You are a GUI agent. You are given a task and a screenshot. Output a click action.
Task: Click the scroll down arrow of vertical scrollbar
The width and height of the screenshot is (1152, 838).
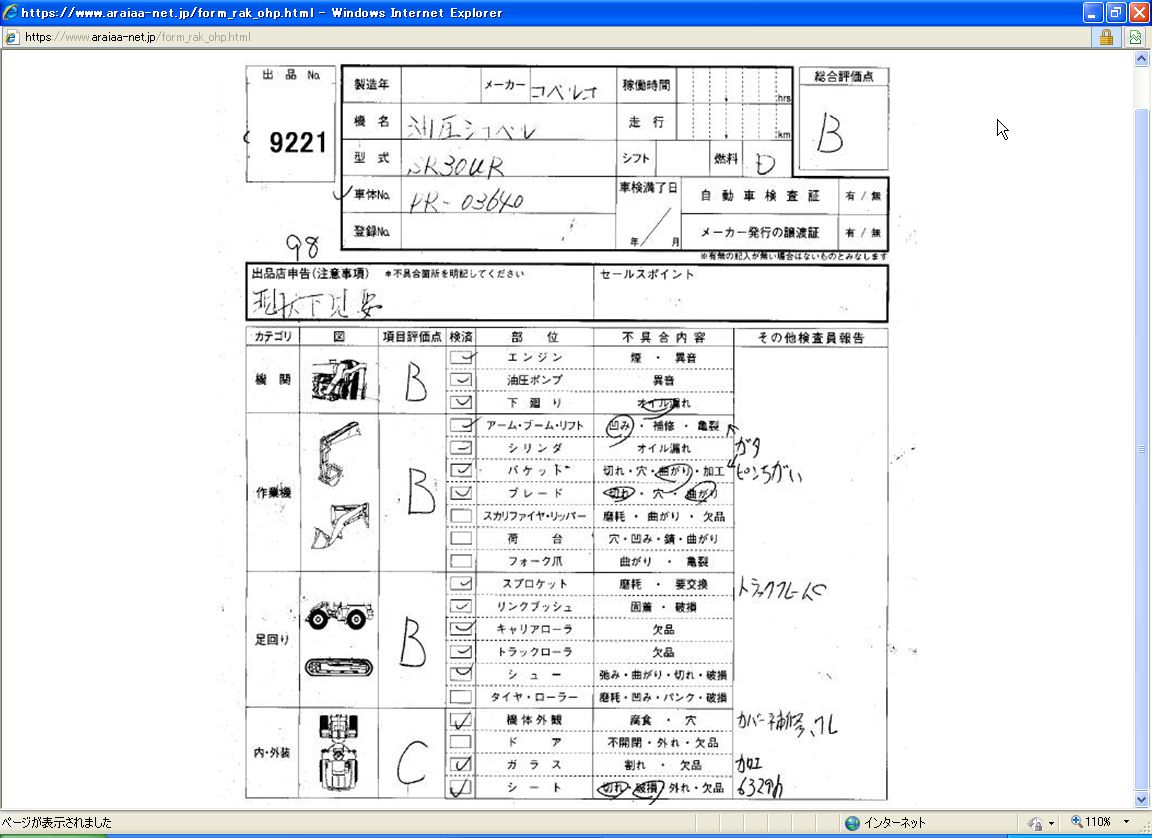1142,800
